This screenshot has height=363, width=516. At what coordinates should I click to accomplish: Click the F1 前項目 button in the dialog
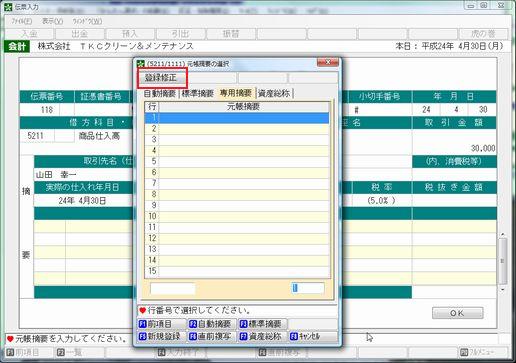coord(162,324)
